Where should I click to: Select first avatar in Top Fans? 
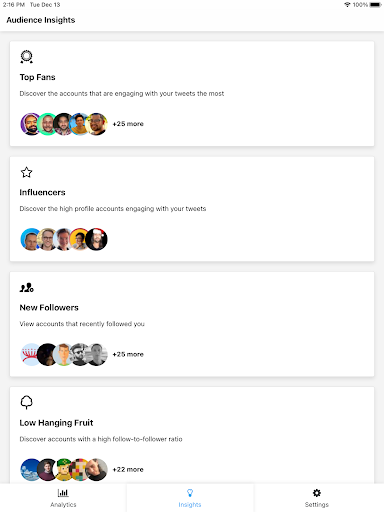tap(31, 124)
